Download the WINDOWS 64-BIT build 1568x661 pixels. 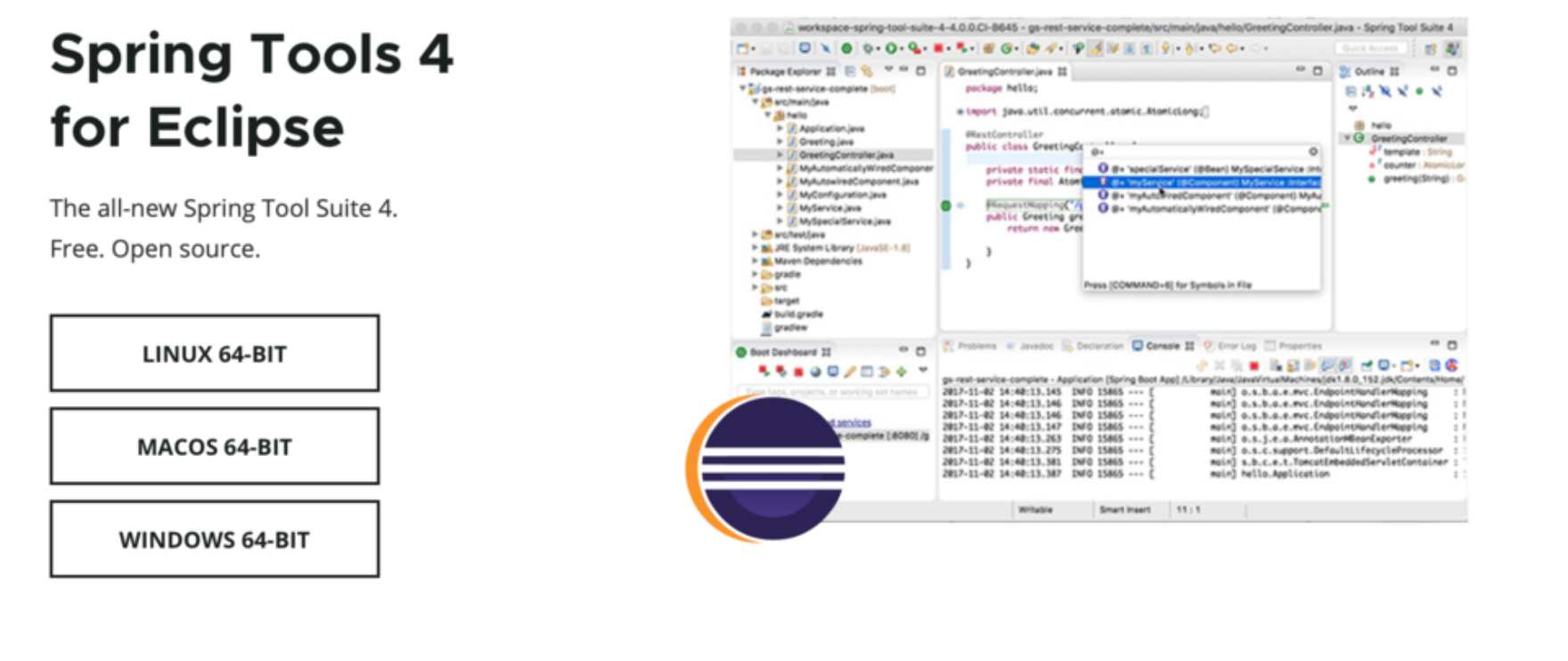[215, 539]
